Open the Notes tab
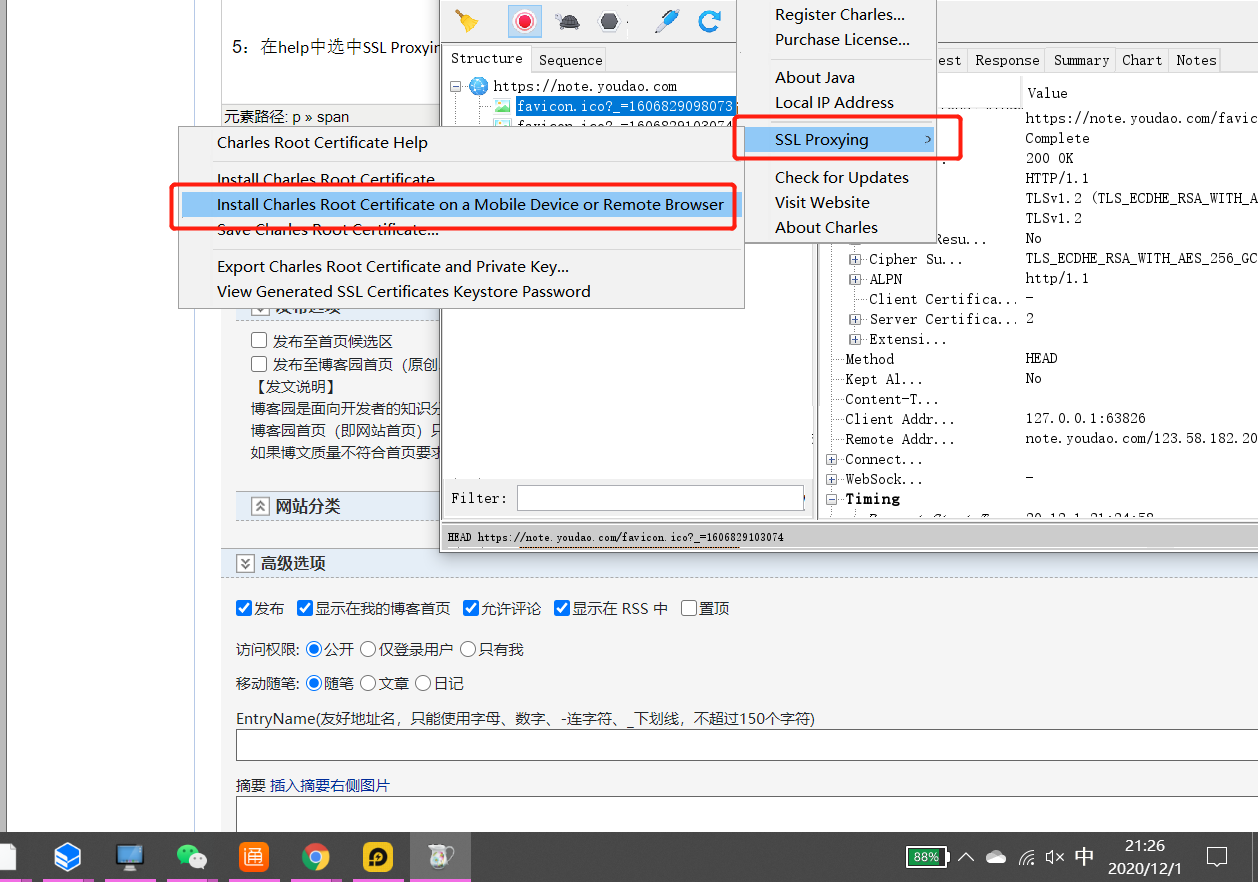The width and height of the screenshot is (1258, 882). point(1196,60)
